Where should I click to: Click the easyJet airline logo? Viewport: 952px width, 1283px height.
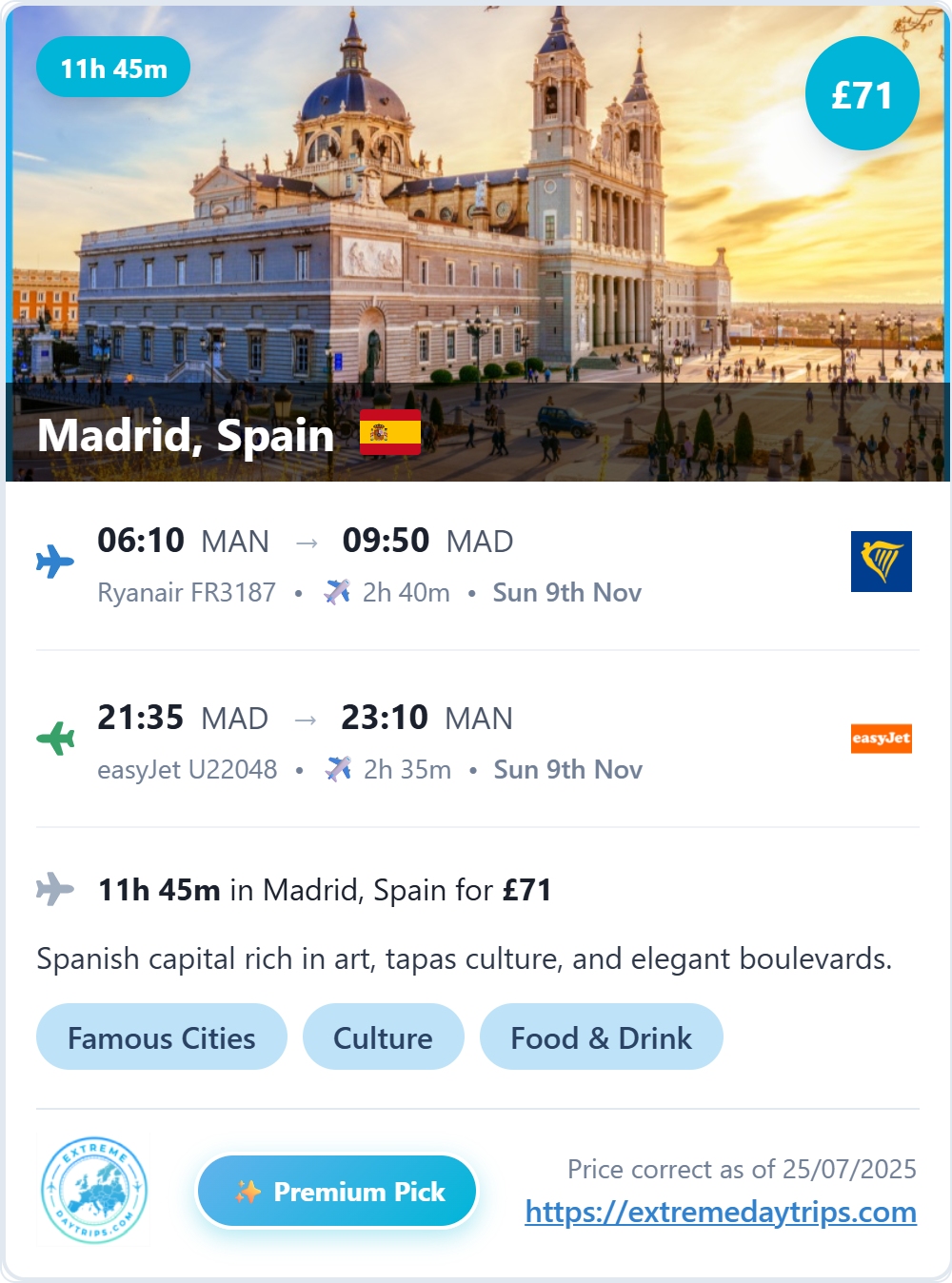coord(881,739)
